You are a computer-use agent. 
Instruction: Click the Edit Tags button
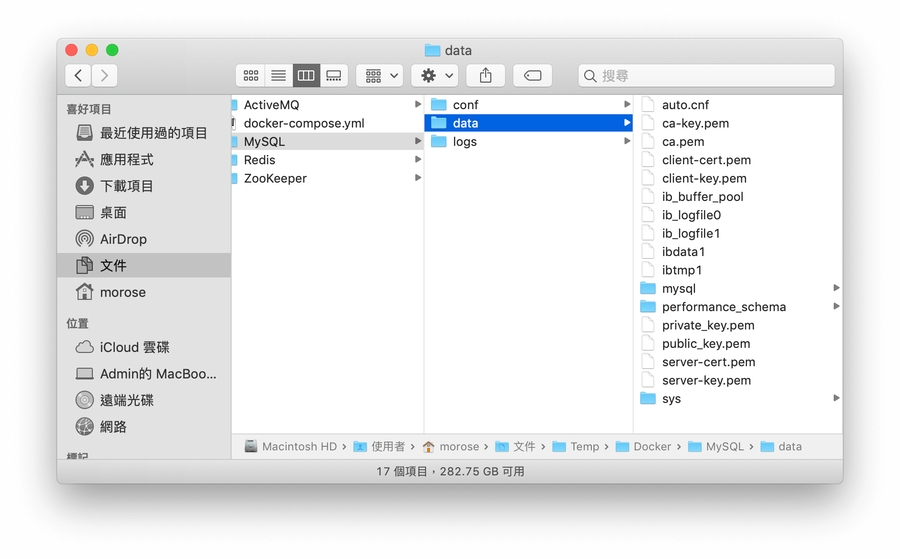tap(532, 76)
